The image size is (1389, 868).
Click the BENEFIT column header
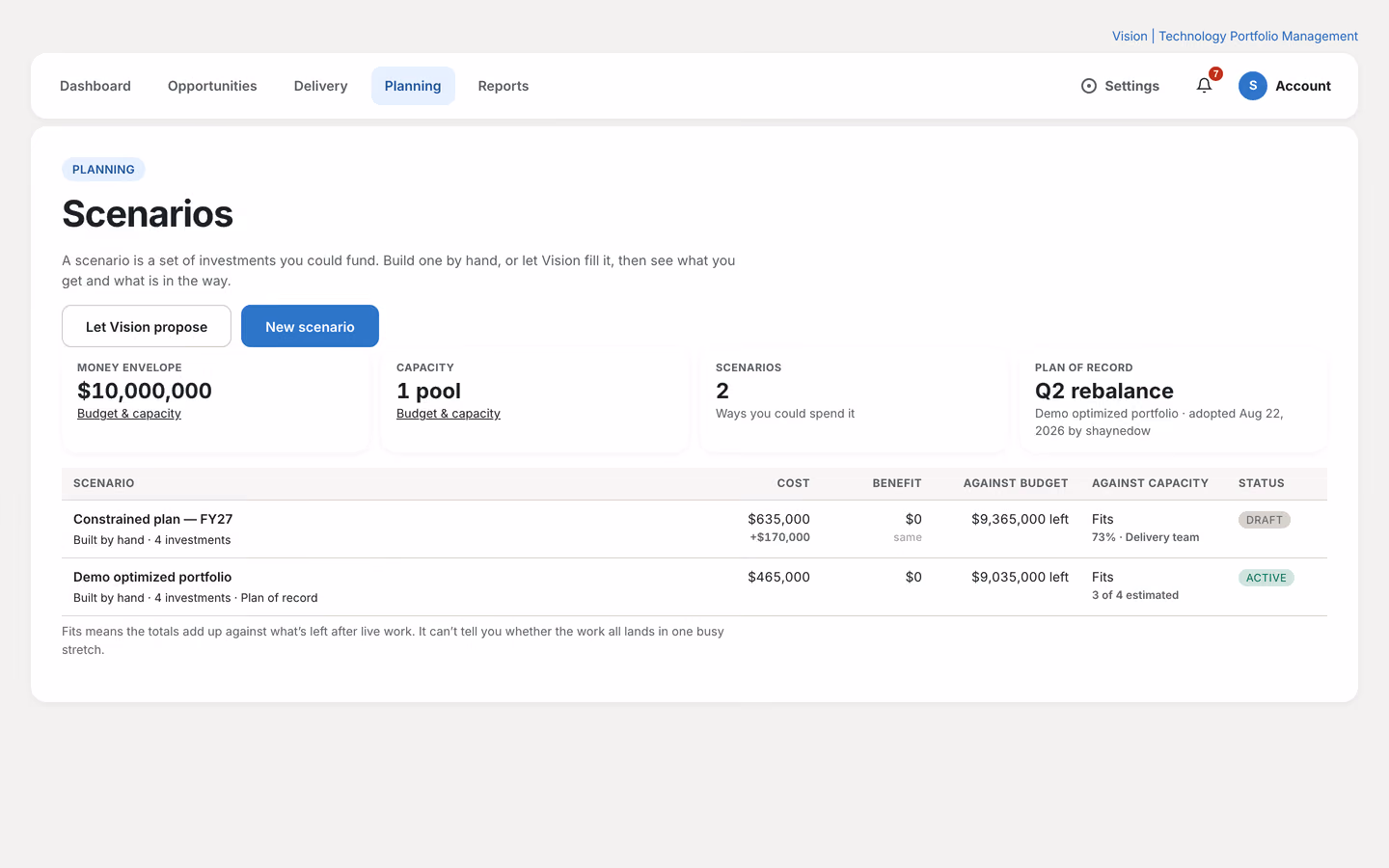coord(897,483)
